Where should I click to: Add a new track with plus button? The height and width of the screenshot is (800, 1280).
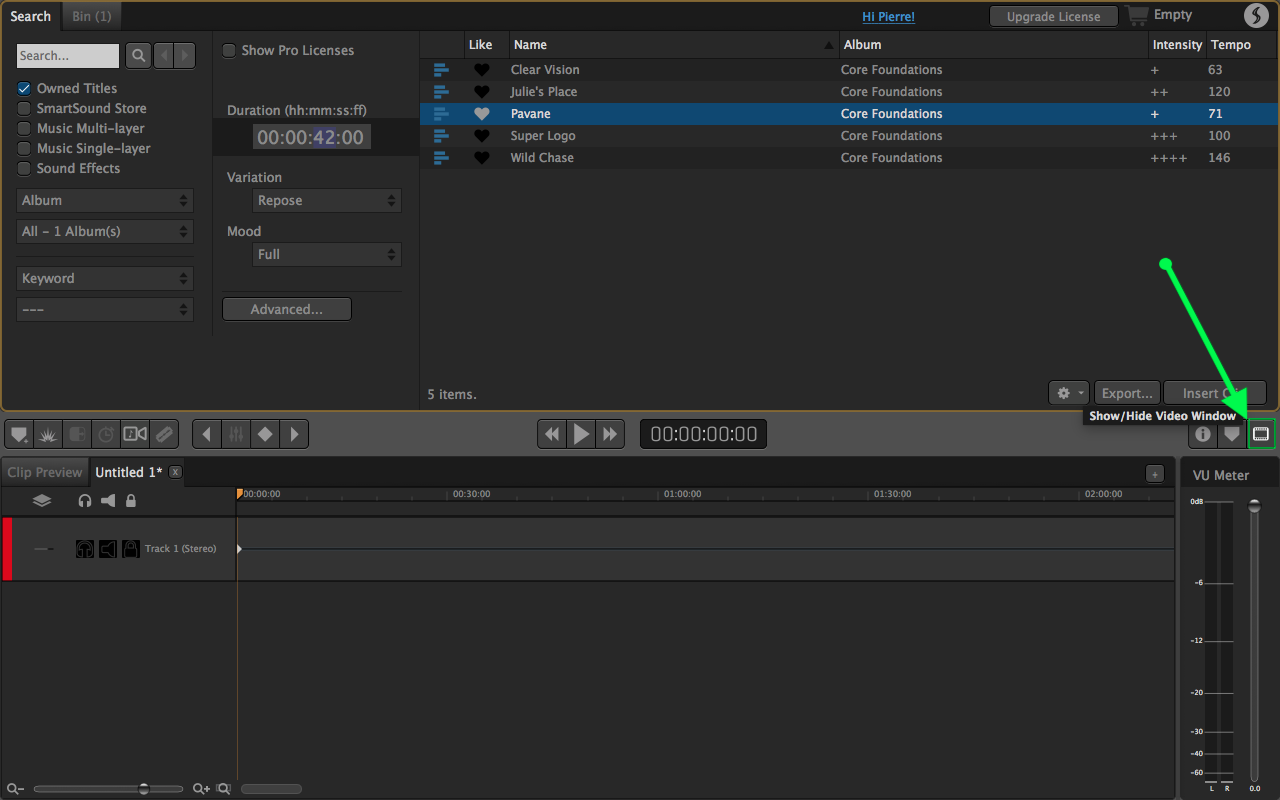pos(1155,474)
